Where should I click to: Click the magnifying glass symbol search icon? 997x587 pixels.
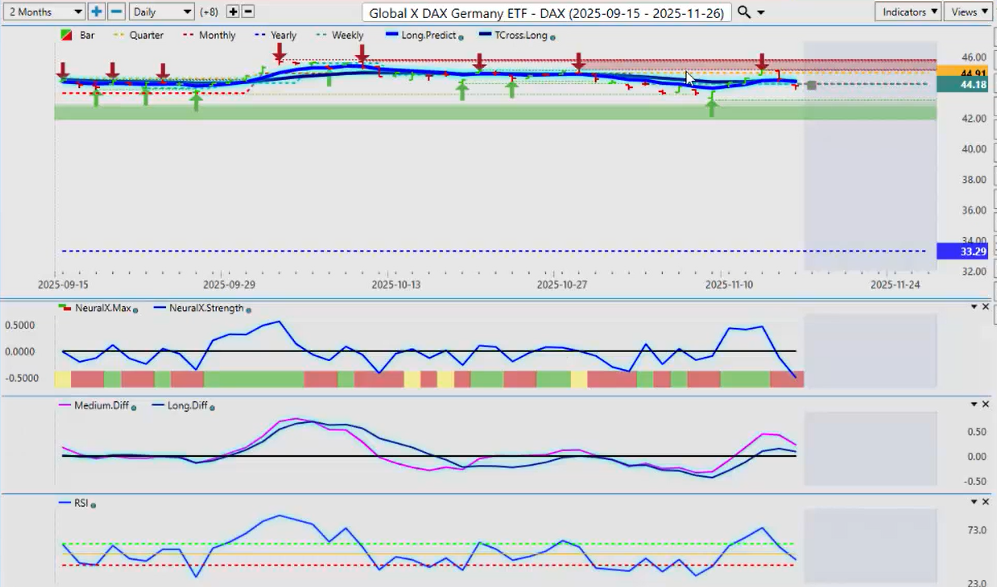coord(744,12)
